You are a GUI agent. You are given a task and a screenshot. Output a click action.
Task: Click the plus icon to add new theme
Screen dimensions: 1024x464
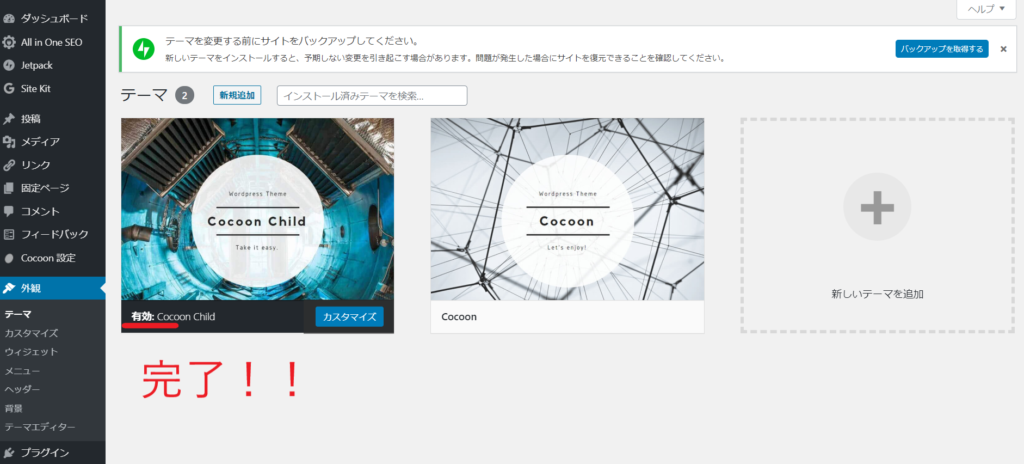pos(877,207)
